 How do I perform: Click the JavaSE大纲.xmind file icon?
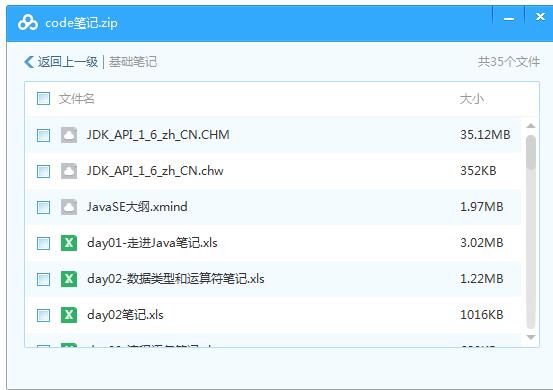tap(69, 207)
